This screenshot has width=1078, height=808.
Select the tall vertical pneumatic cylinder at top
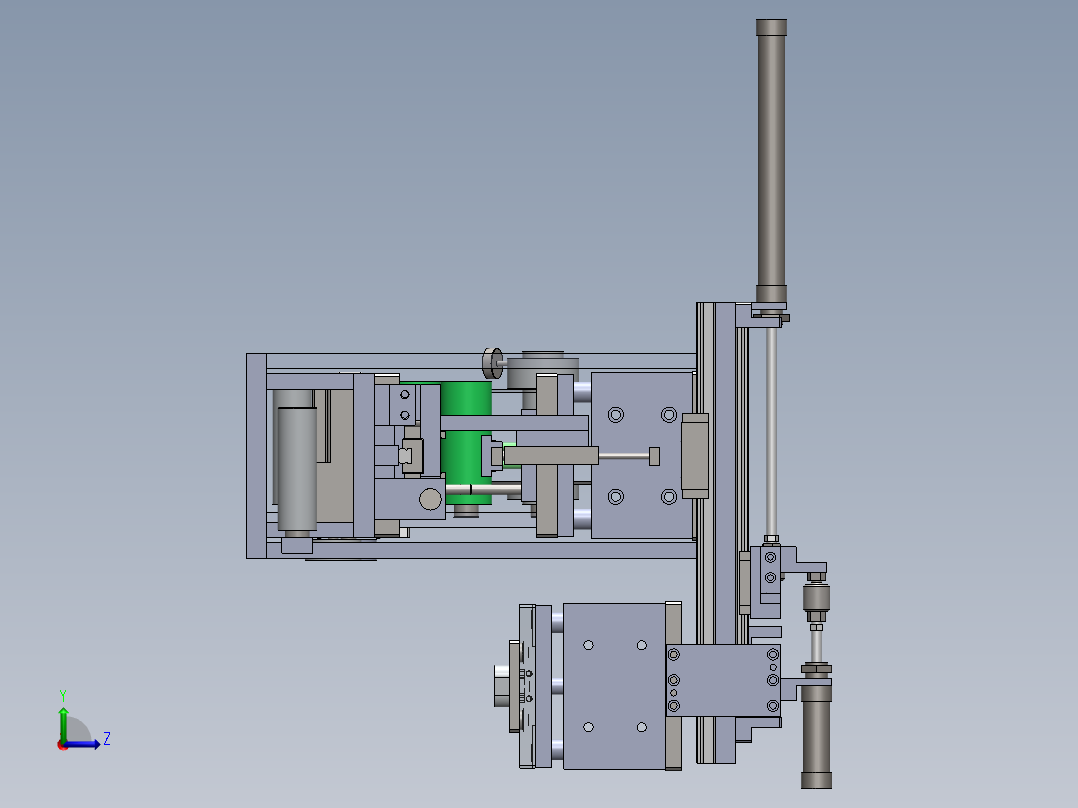(x=771, y=162)
